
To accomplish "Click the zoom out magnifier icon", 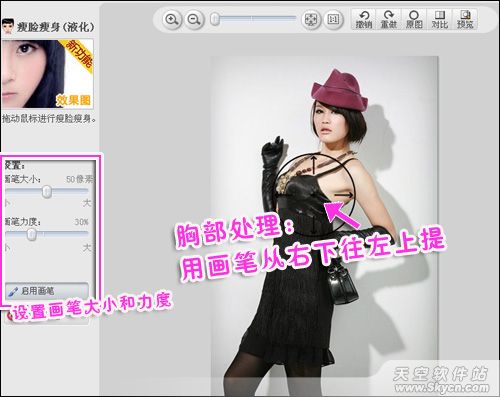I will (194, 19).
